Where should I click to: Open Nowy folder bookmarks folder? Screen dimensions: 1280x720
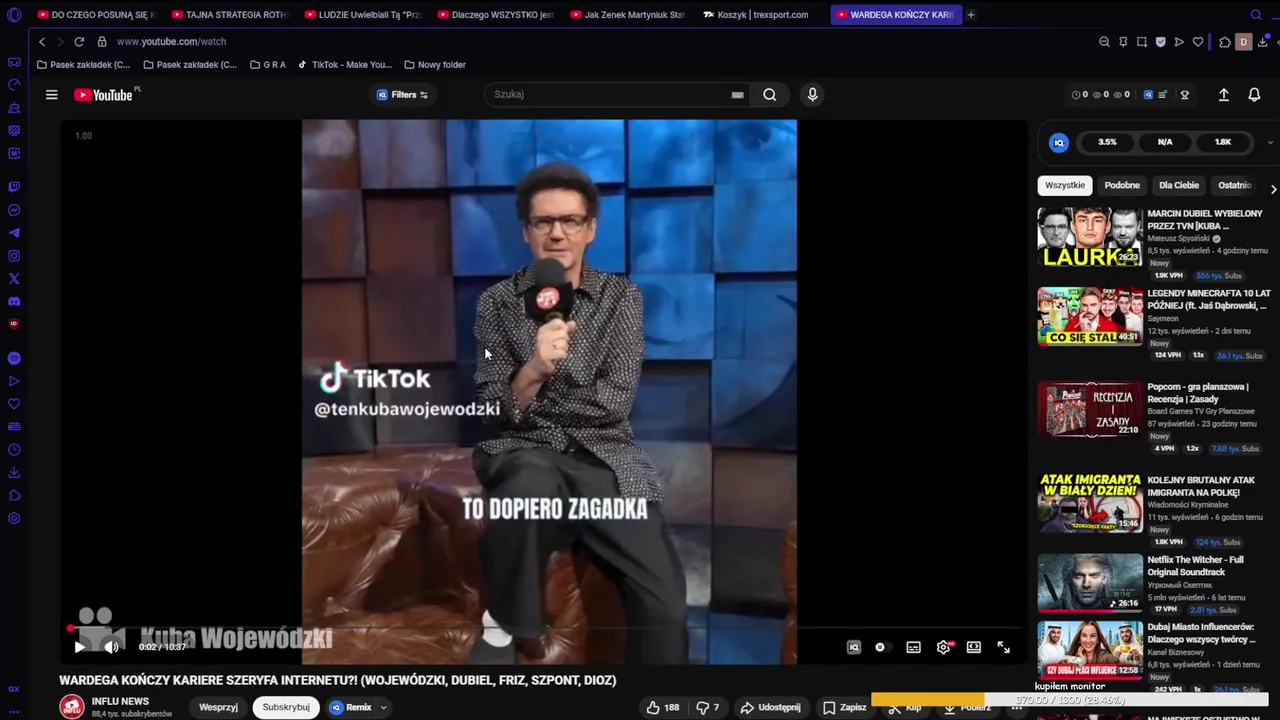pyautogui.click(x=435, y=65)
